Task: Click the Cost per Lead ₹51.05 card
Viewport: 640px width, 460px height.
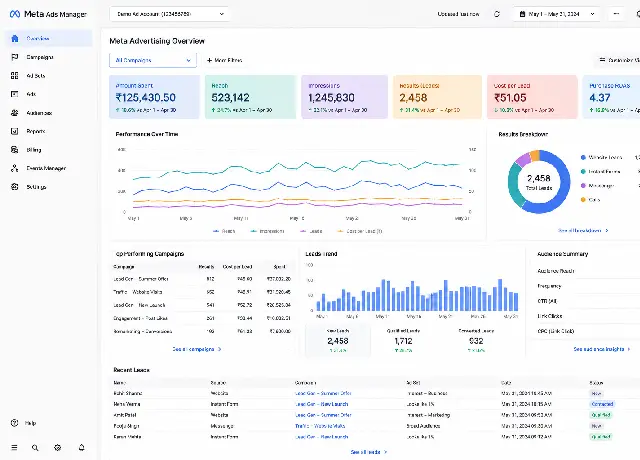Action: (x=532, y=97)
